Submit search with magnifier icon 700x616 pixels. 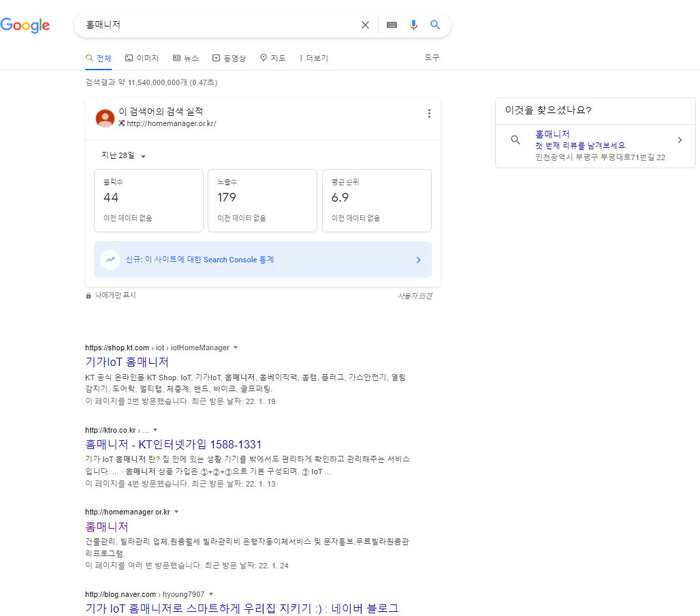pos(435,25)
